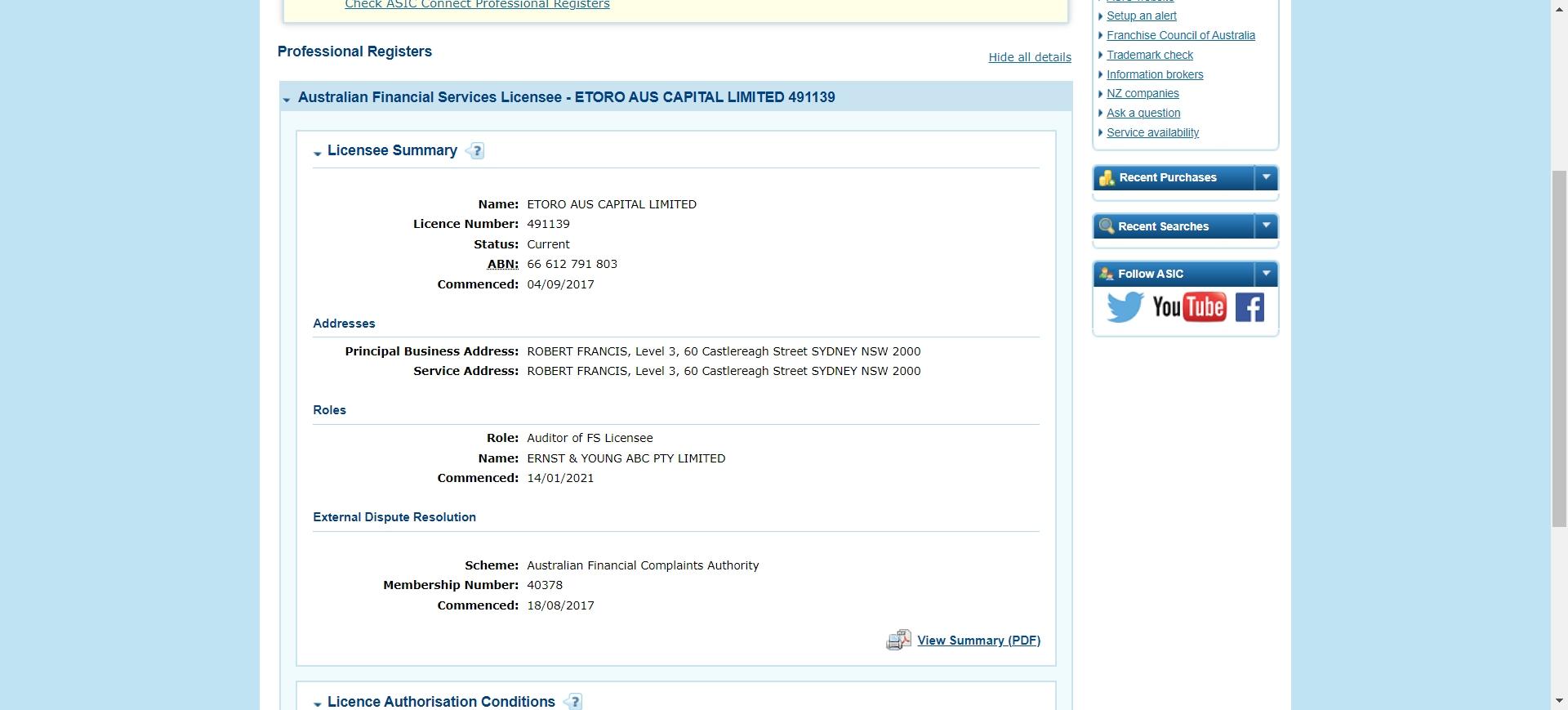Click Principal Business Address value text

[724, 351]
